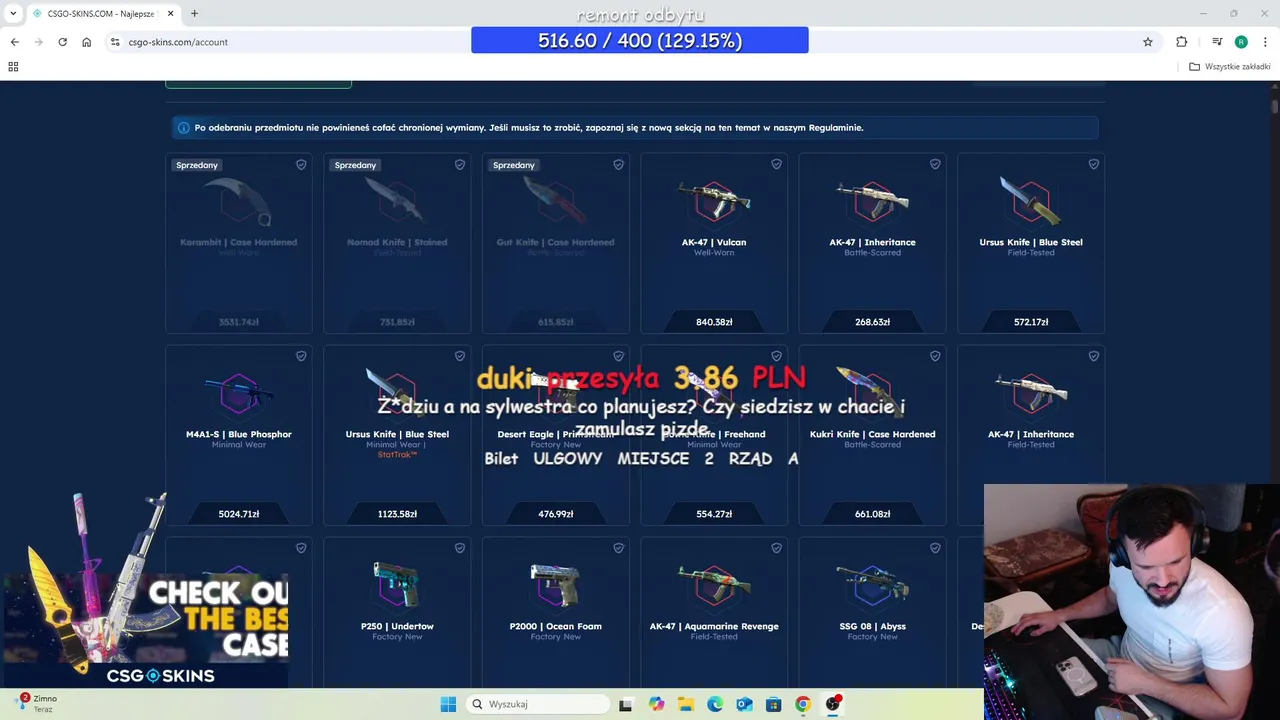Click the Sprzedany badge on Karambit card

click(197, 165)
